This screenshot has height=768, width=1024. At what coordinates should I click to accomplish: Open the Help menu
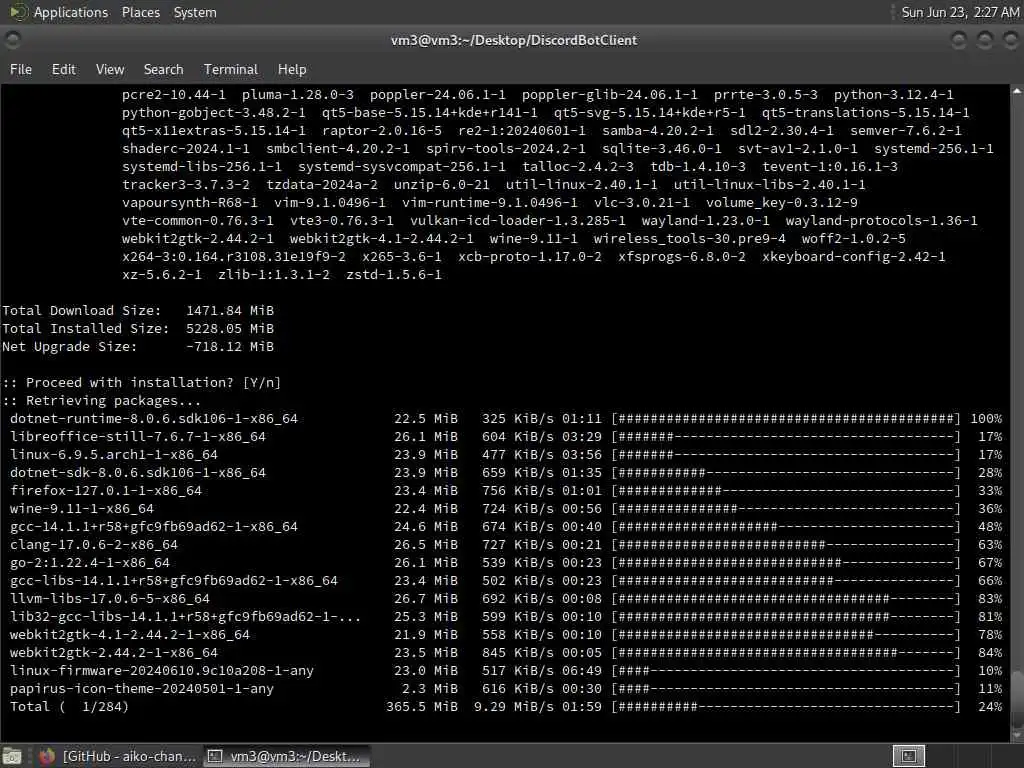292,69
